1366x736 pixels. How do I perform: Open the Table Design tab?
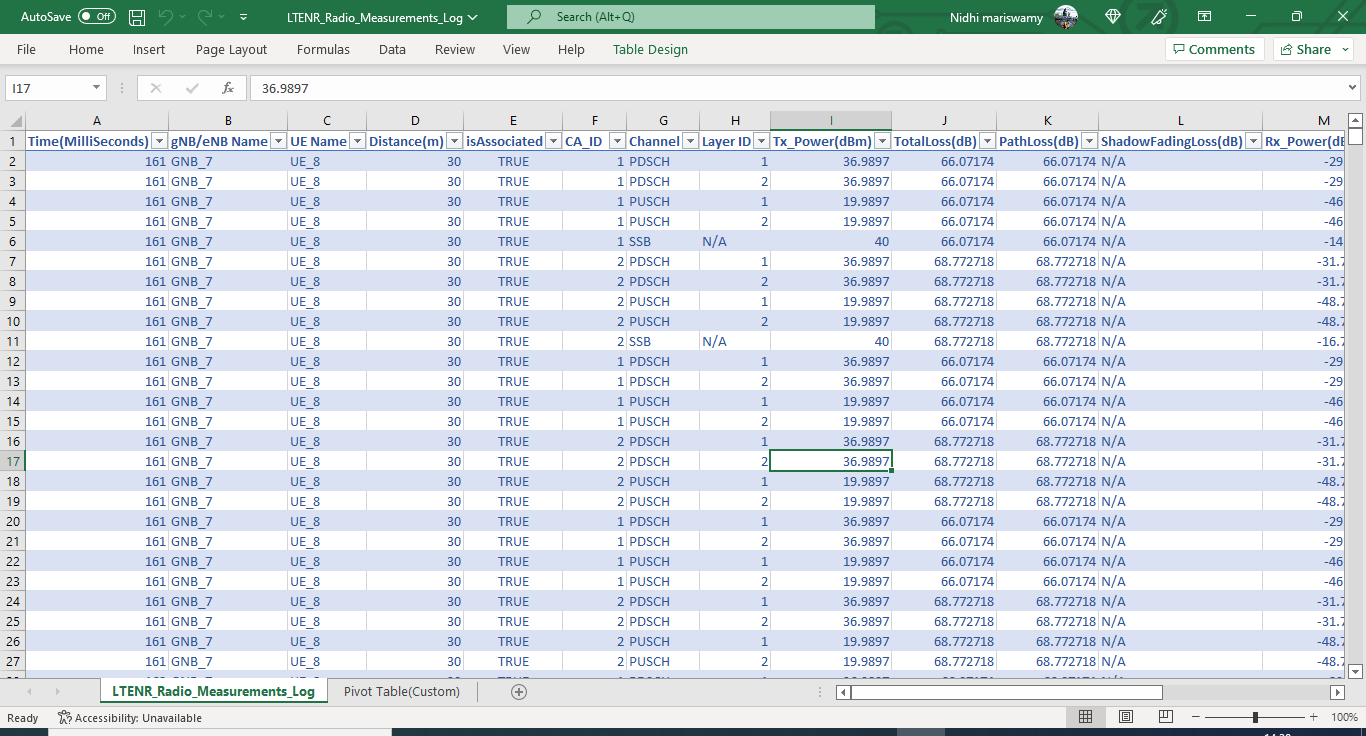click(650, 49)
